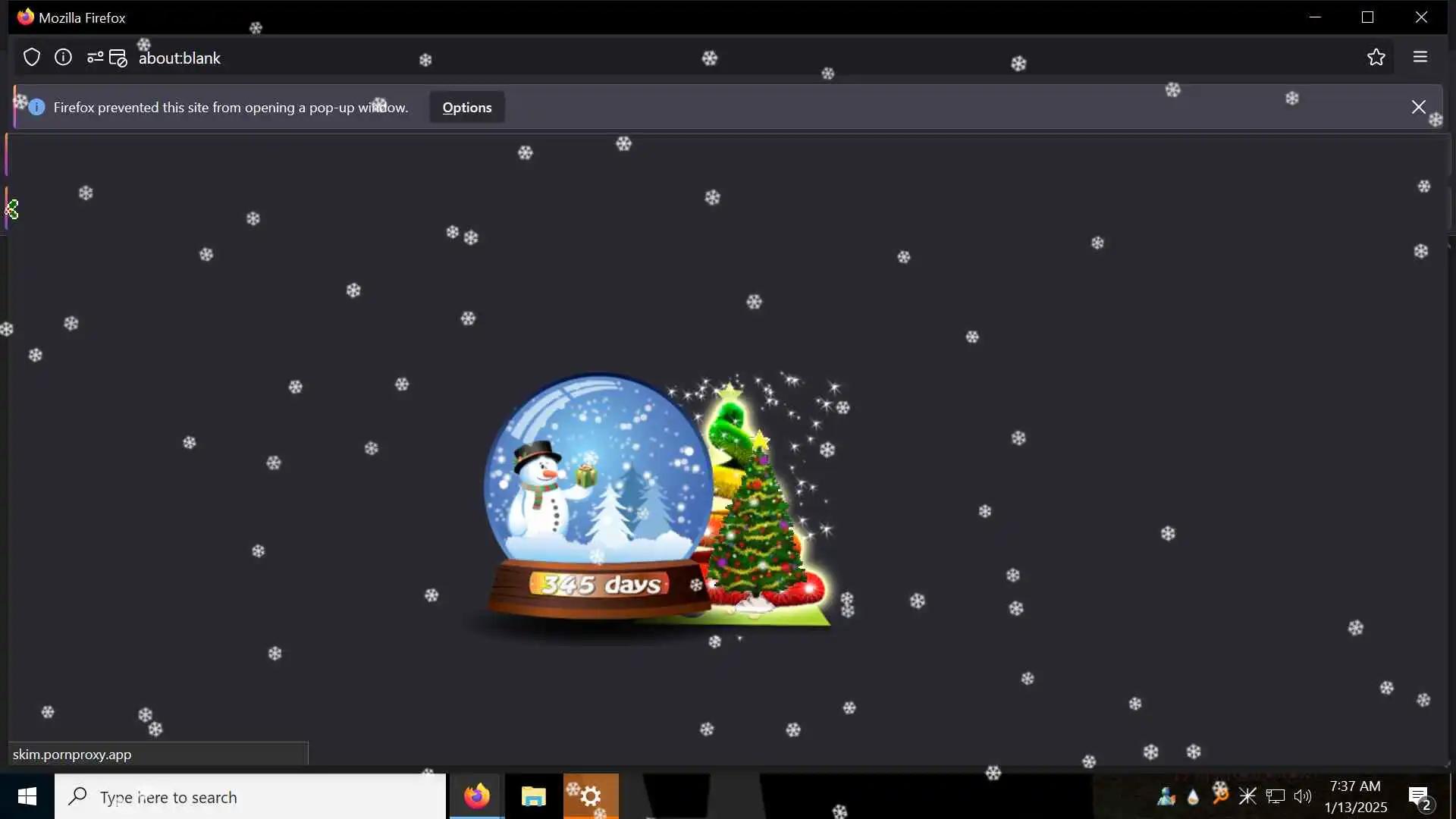Screen dimensions: 1456x819
Task: Open the site information icon
Action: tap(63, 58)
